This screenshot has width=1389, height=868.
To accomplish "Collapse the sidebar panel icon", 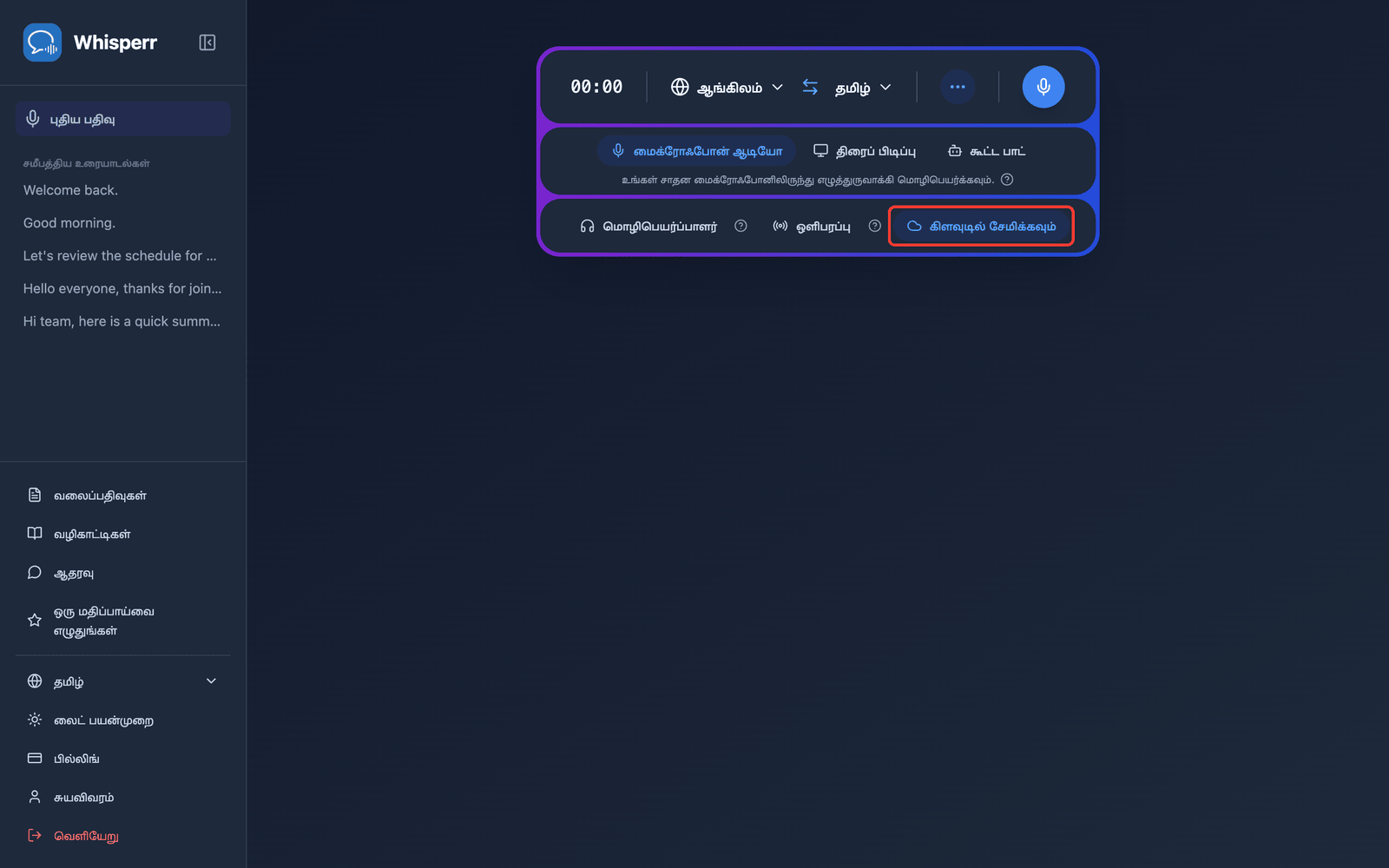I will [207, 43].
